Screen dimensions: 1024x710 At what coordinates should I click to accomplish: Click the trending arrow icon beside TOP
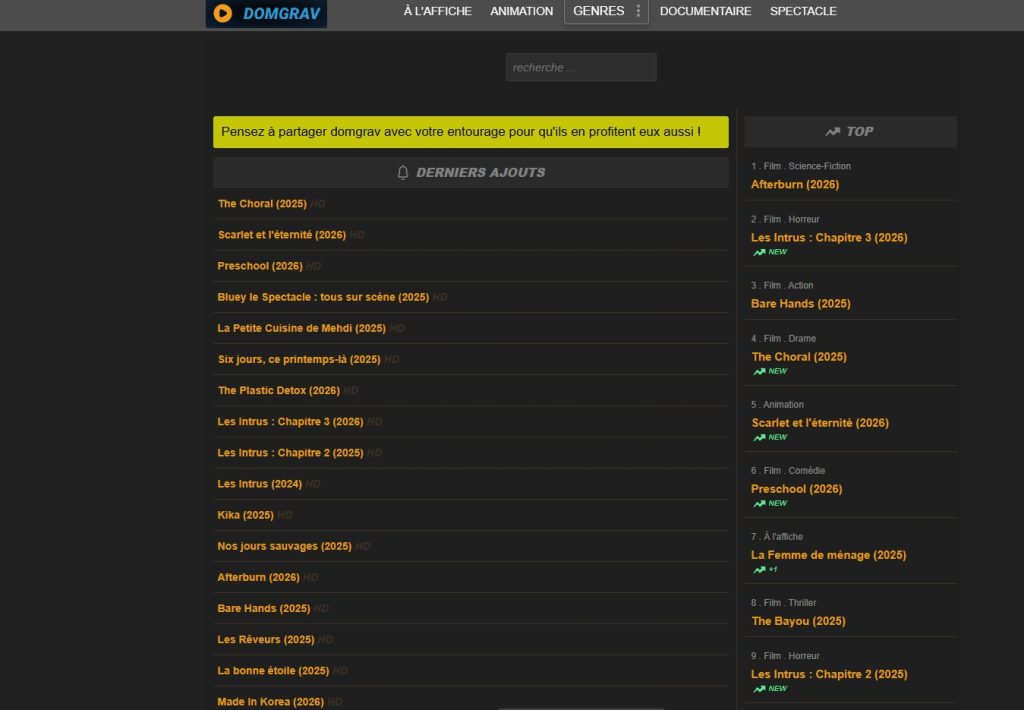832,131
